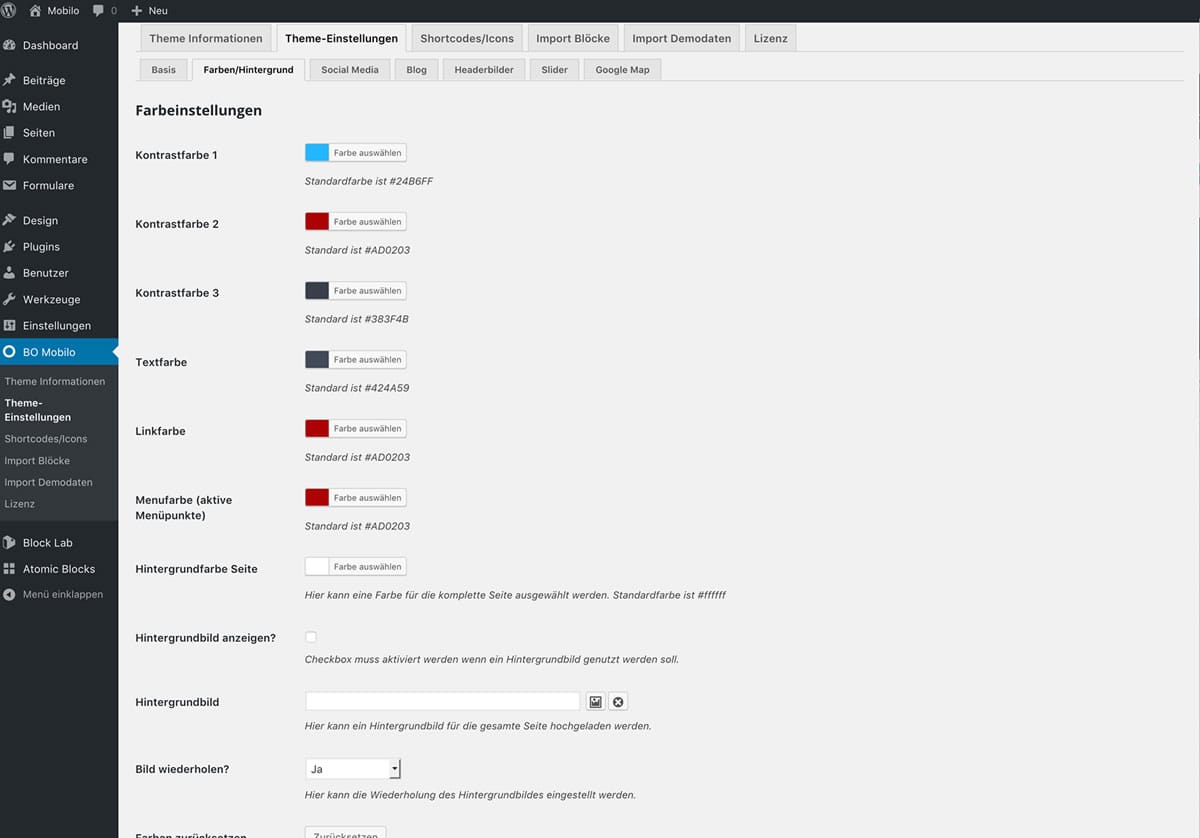1200x838 pixels.
Task: Switch to the Shortcodes/Icons tab
Action: click(466, 39)
